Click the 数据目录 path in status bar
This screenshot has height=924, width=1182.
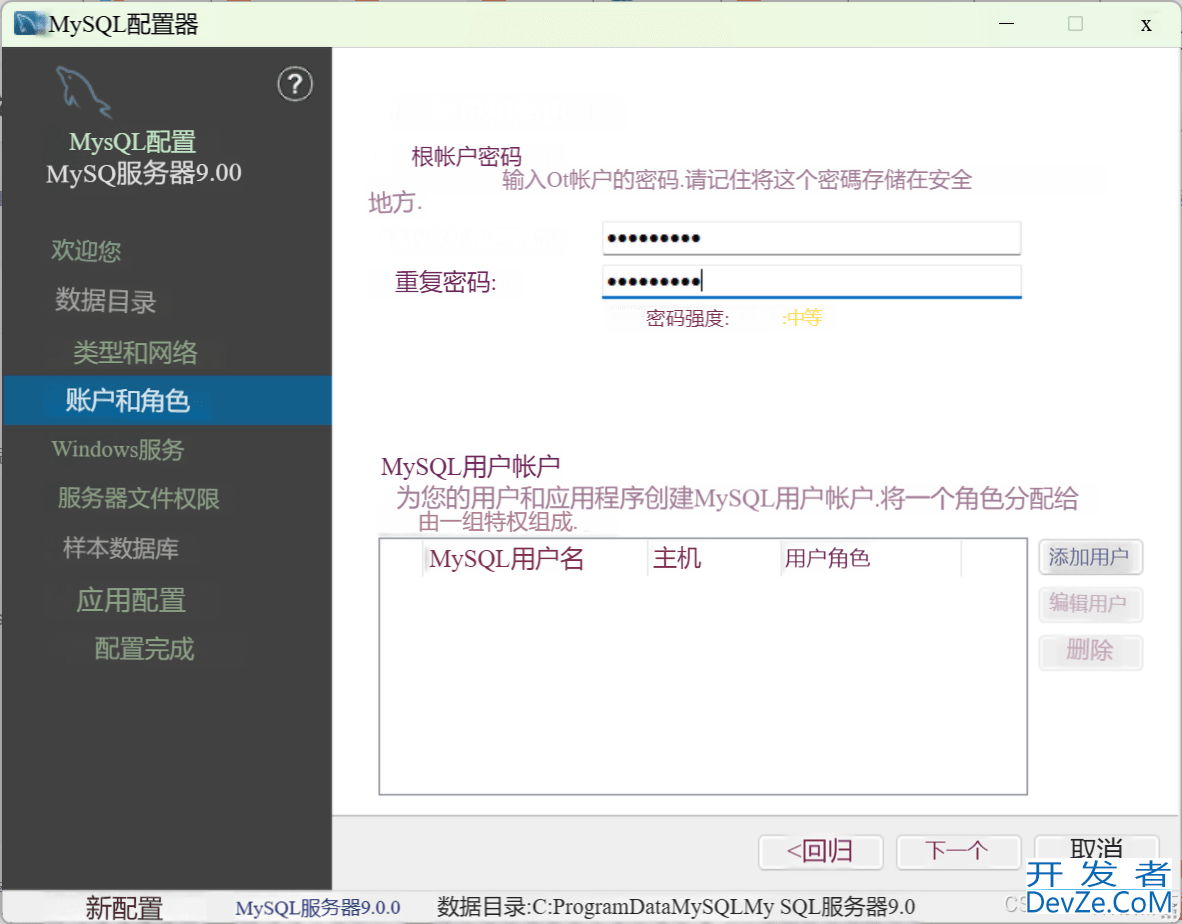676,907
